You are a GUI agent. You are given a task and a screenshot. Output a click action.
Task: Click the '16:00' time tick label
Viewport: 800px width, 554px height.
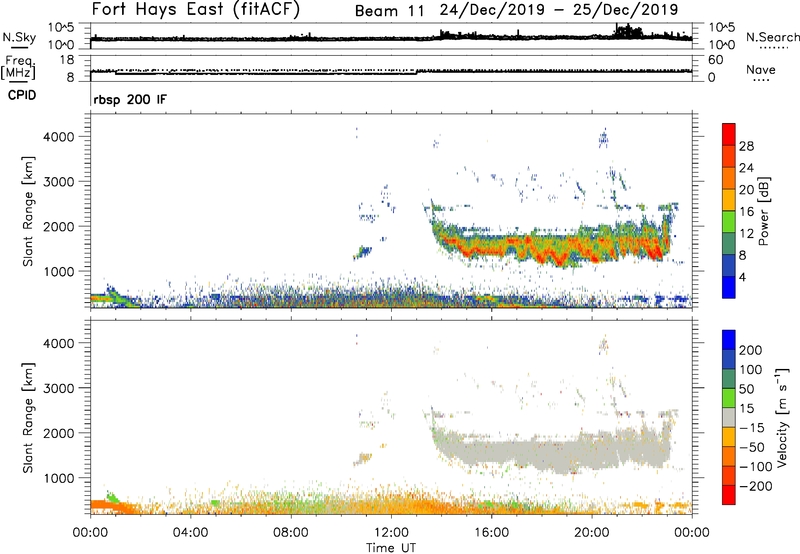point(491,533)
